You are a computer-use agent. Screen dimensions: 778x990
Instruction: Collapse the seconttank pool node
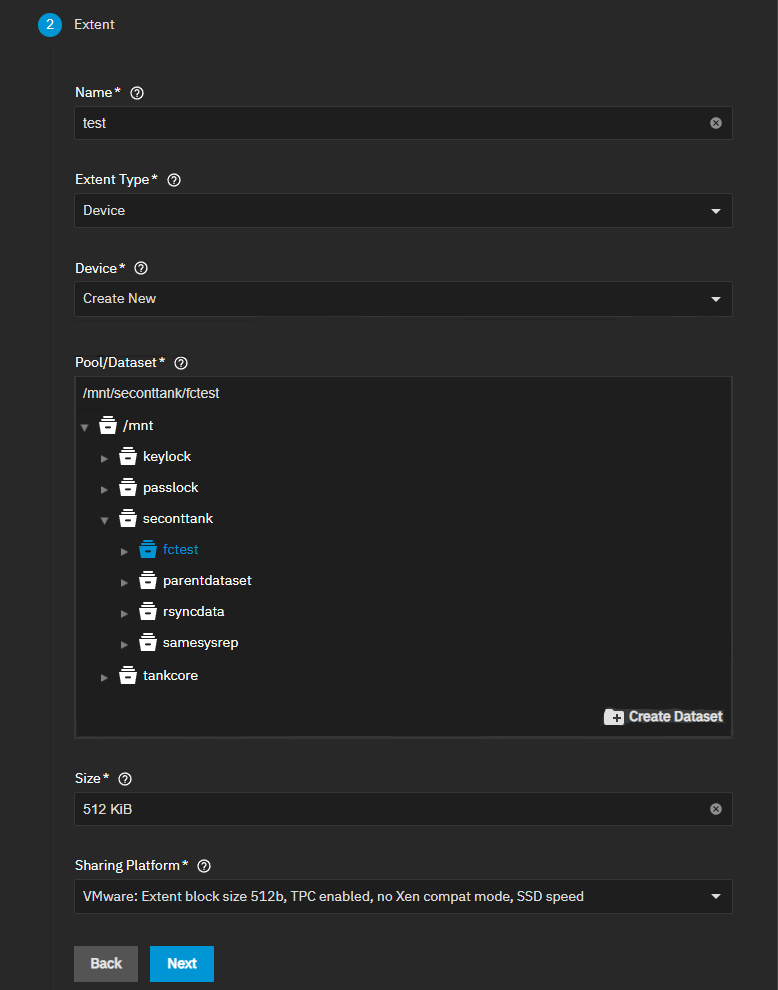click(x=105, y=520)
